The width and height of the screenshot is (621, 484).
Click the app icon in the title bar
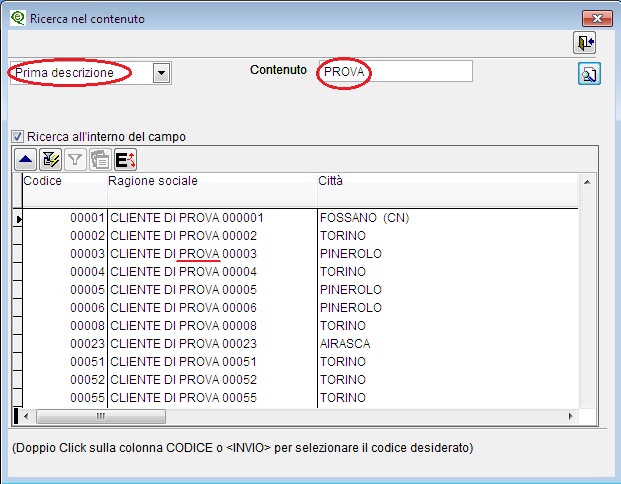click(x=18, y=18)
